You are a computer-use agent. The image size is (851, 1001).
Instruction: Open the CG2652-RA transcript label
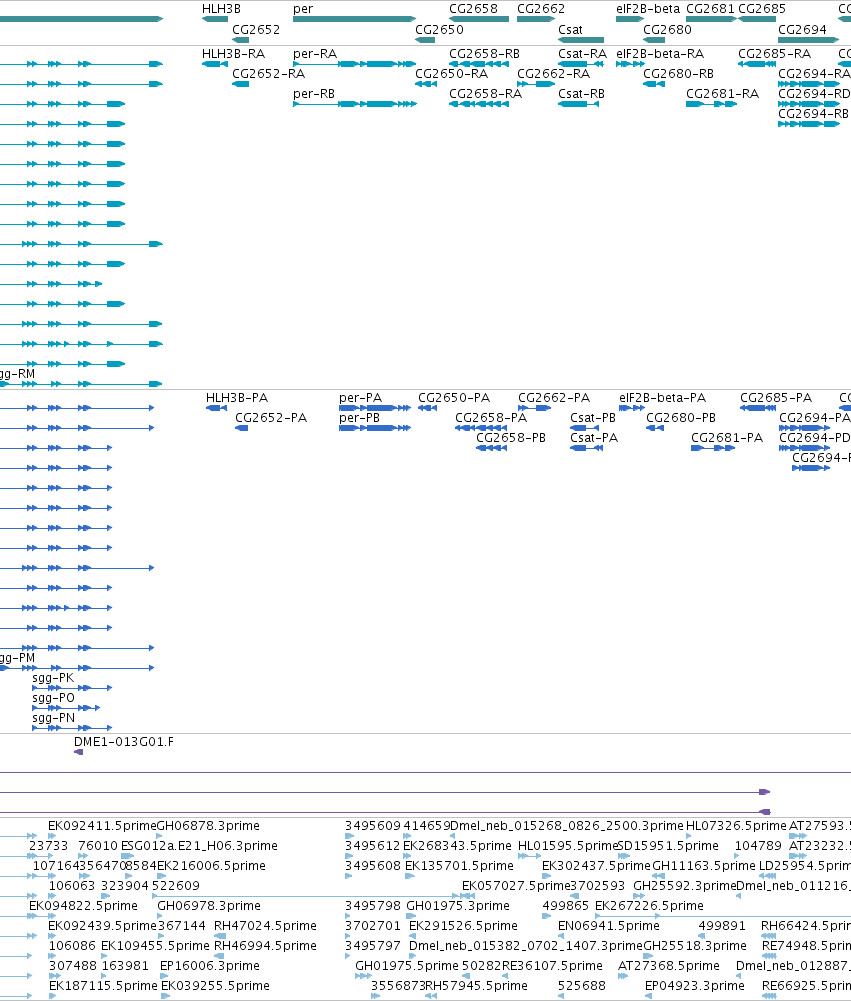click(269, 73)
